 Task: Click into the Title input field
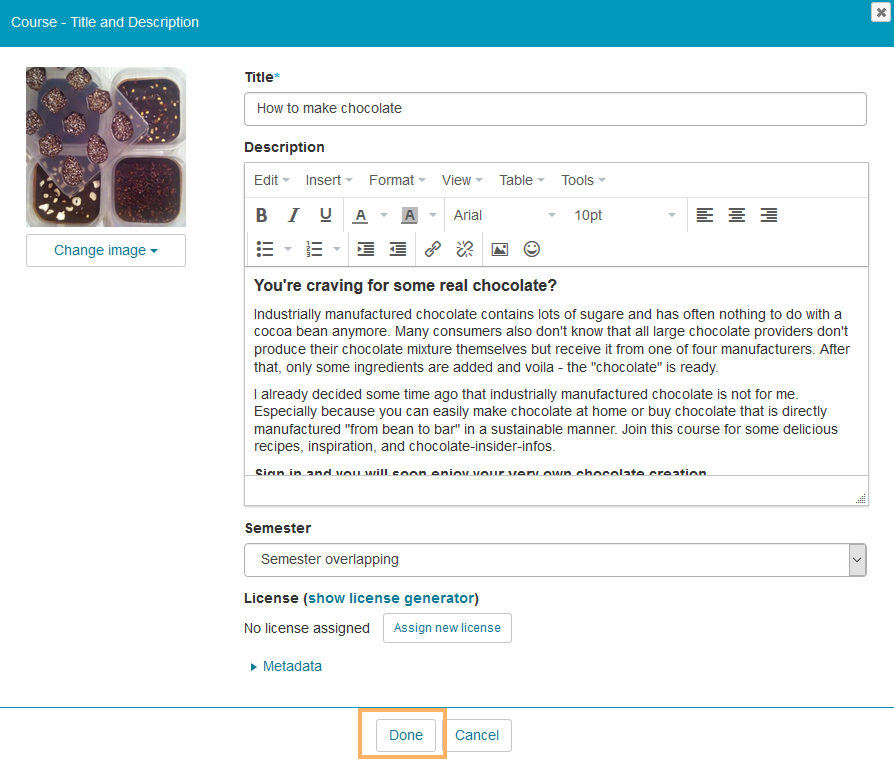tap(555, 109)
